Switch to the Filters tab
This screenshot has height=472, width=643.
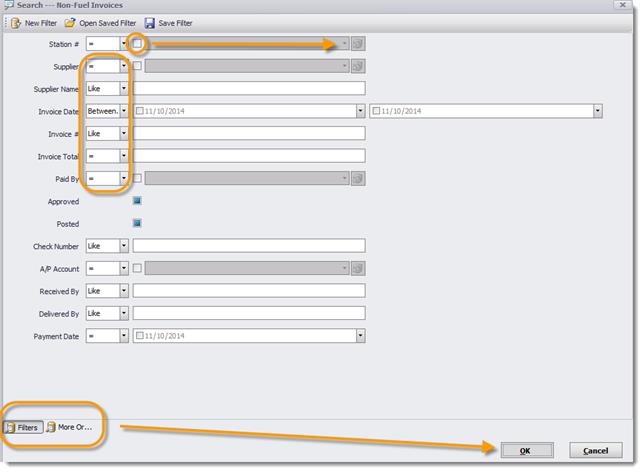point(22,427)
